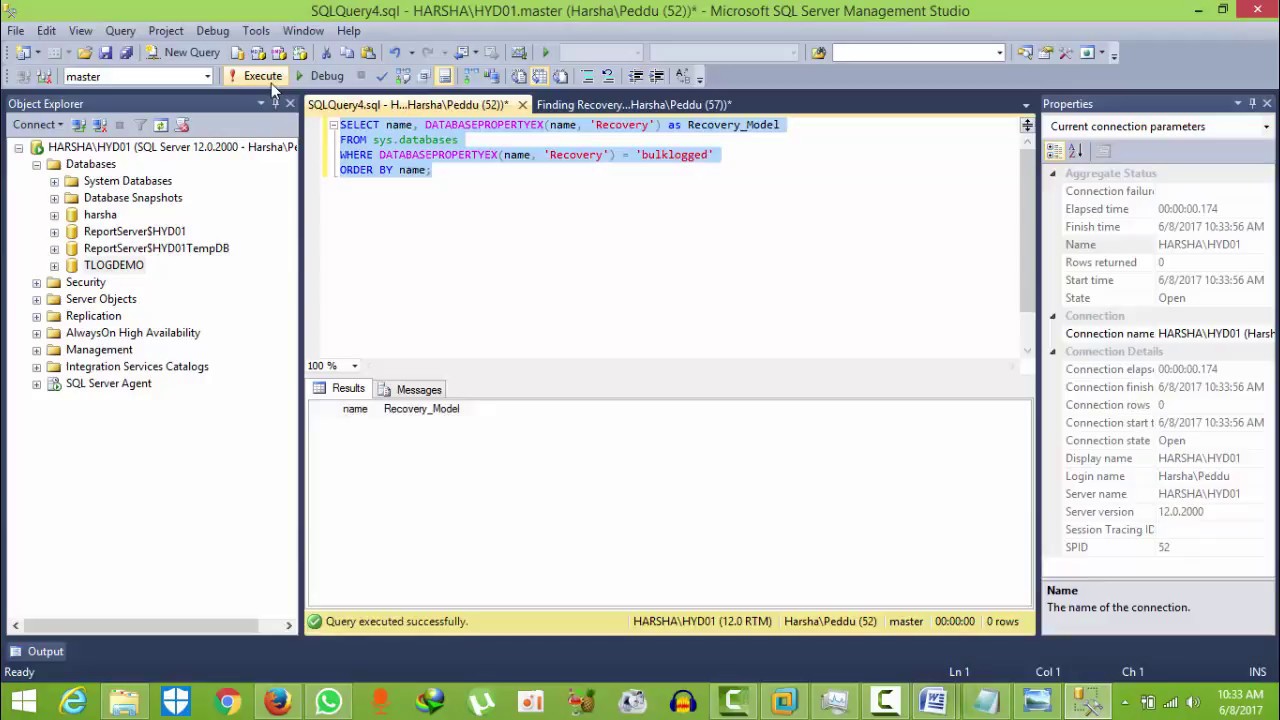This screenshot has height=720, width=1280.
Task: Open Internet Explorer from the taskbar
Action: coord(74,702)
